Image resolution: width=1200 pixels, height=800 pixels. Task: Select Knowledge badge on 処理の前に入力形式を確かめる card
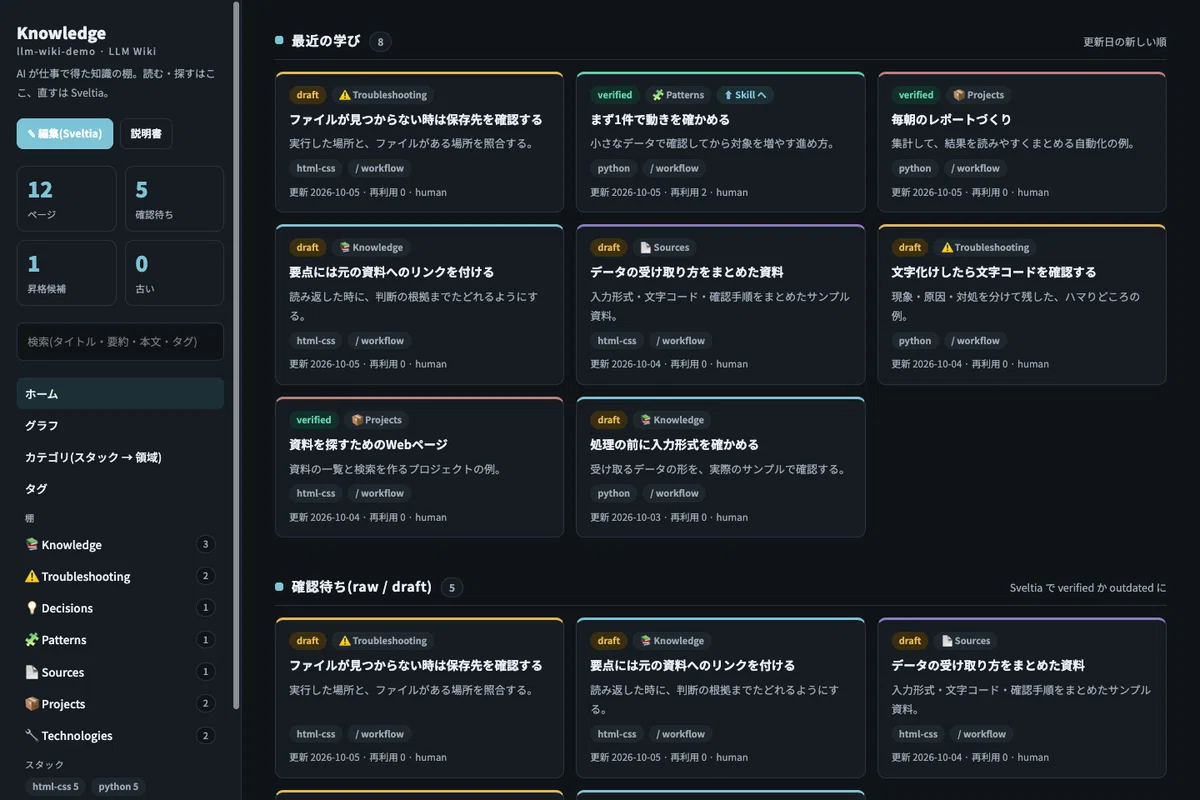[x=672, y=420]
